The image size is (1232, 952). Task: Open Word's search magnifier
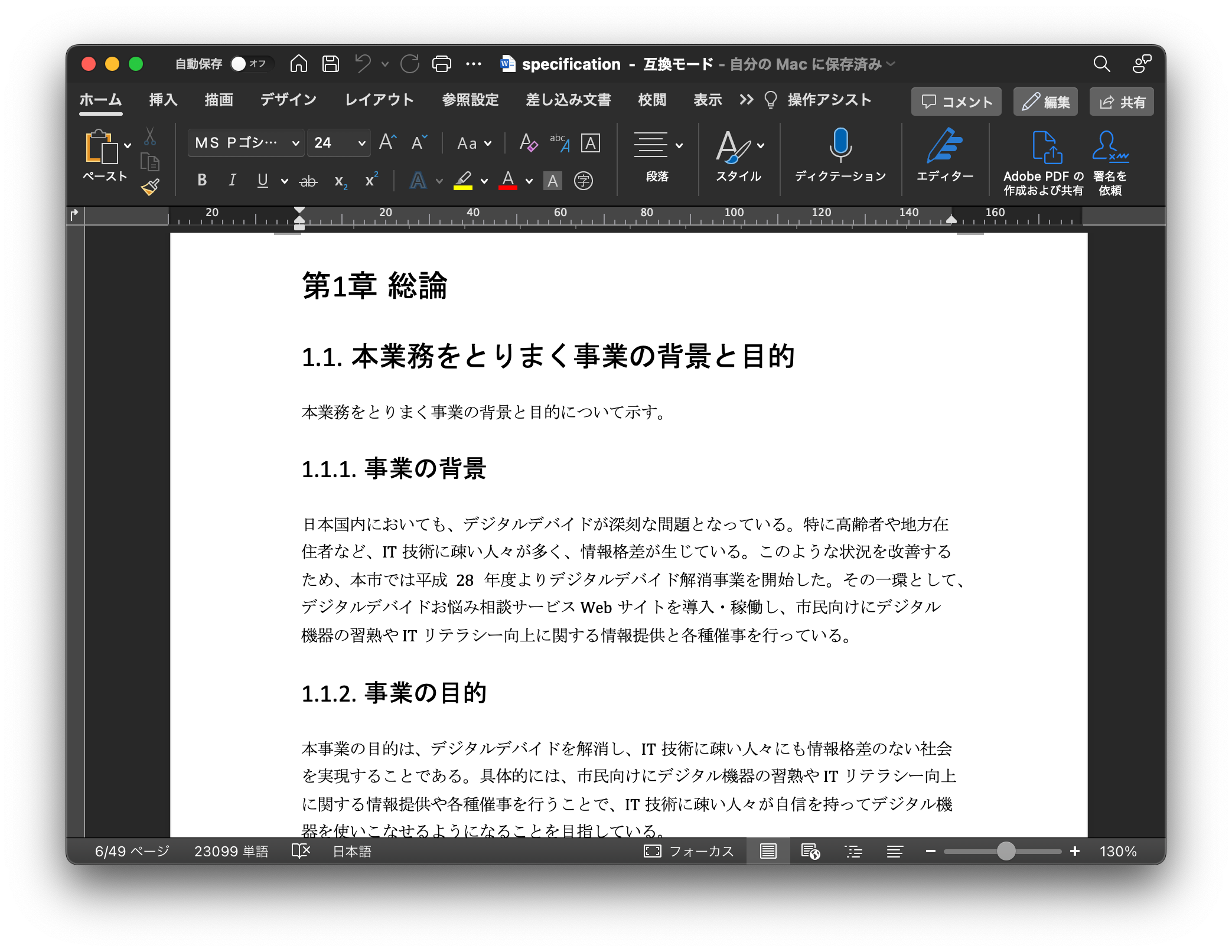(1102, 64)
